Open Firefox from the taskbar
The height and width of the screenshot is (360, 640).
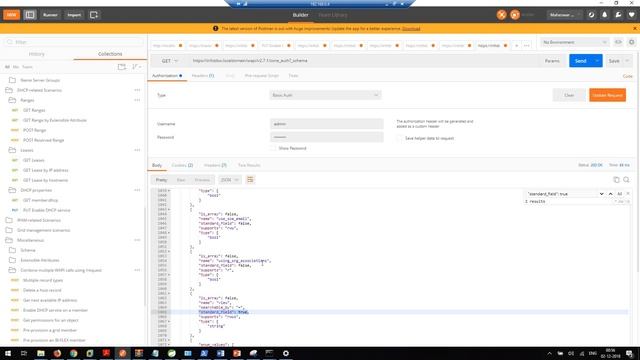tap(57, 353)
